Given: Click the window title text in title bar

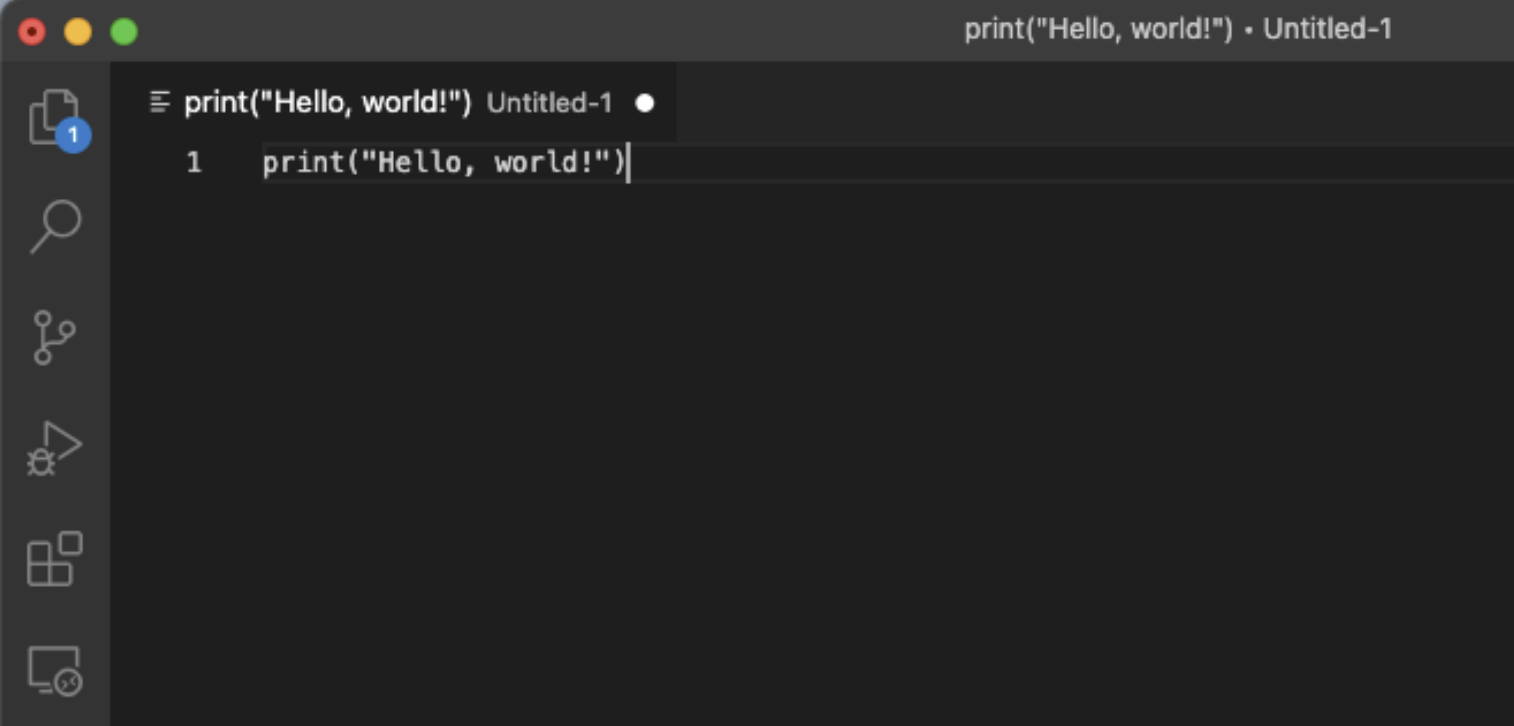Looking at the screenshot, I should point(1177,30).
